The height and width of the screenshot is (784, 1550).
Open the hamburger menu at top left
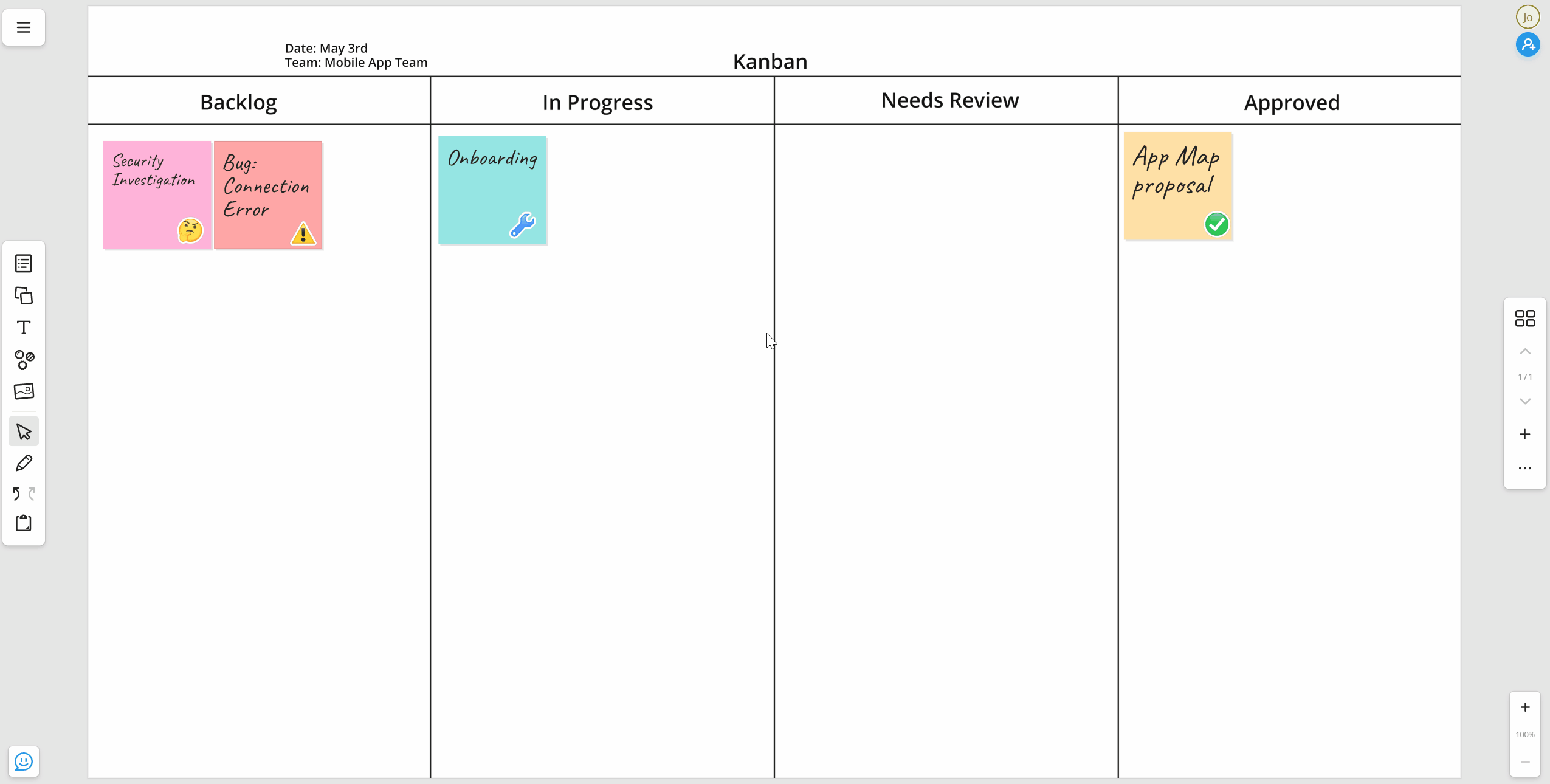coord(24,27)
